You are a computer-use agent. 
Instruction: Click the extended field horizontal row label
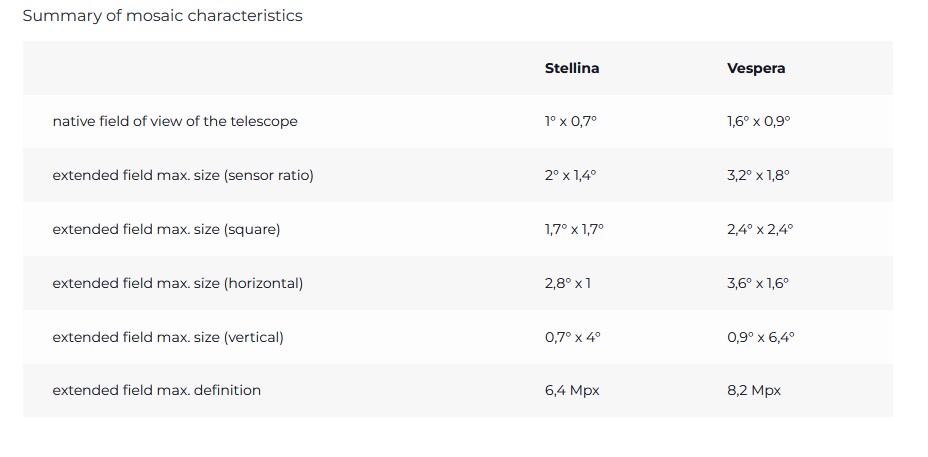(178, 283)
